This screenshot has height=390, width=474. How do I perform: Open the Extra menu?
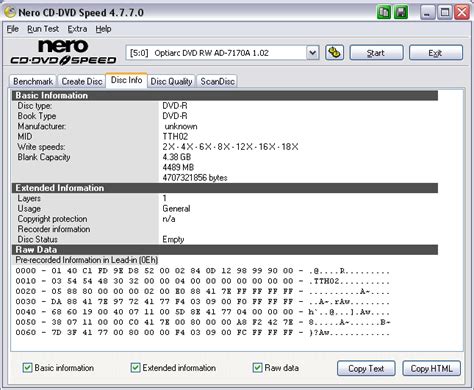point(77,29)
